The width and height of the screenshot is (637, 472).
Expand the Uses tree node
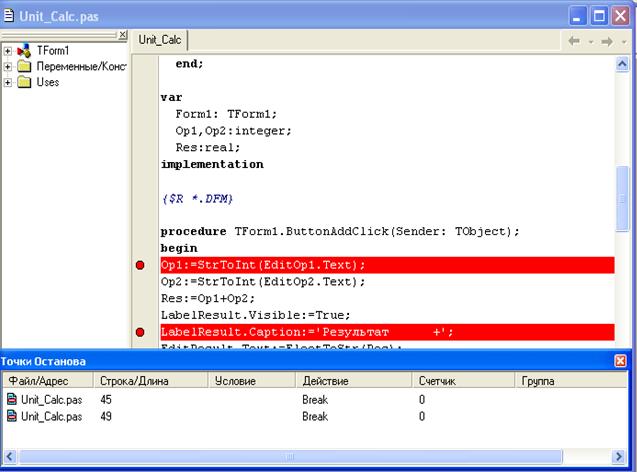(7, 82)
